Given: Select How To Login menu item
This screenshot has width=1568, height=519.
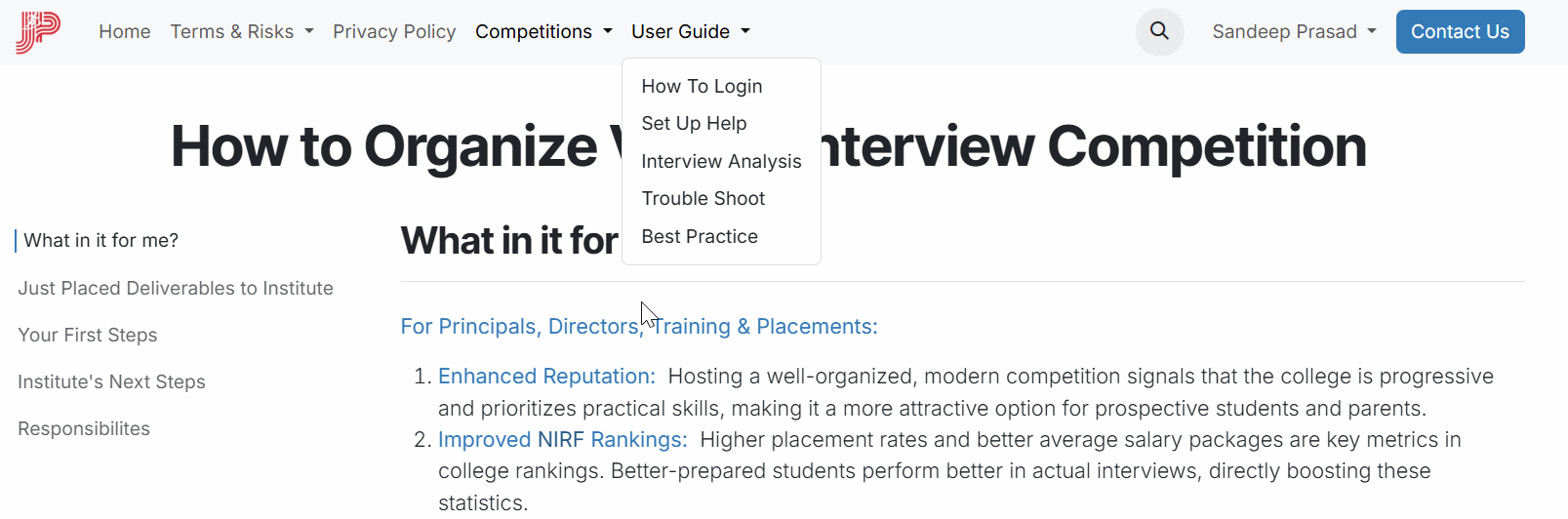Looking at the screenshot, I should (x=702, y=87).
